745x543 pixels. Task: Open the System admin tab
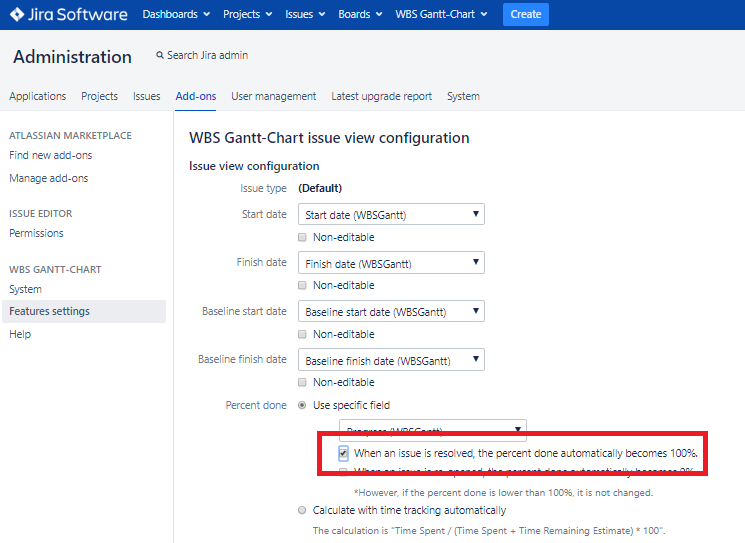point(463,96)
